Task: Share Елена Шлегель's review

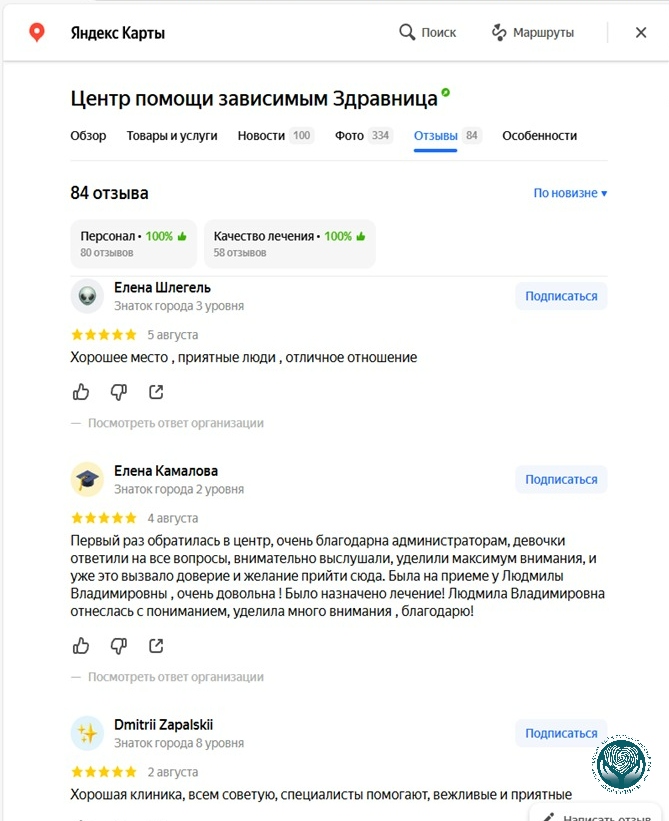Action: click(156, 392)
